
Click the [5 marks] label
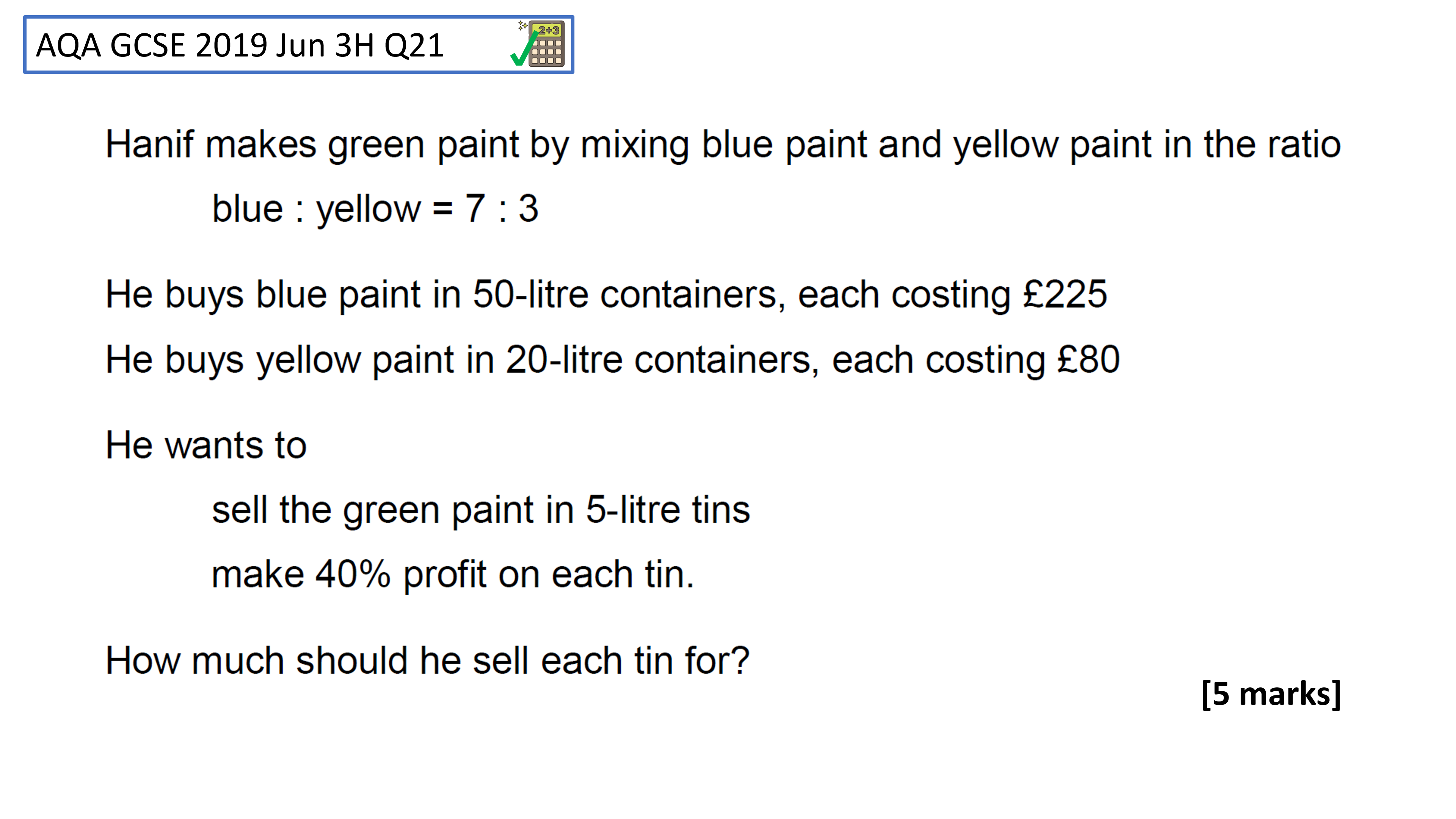tap(1271, 693)
